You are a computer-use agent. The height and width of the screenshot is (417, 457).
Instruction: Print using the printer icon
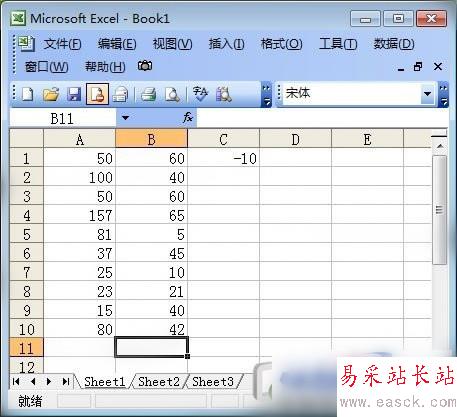tap(148, 94)
